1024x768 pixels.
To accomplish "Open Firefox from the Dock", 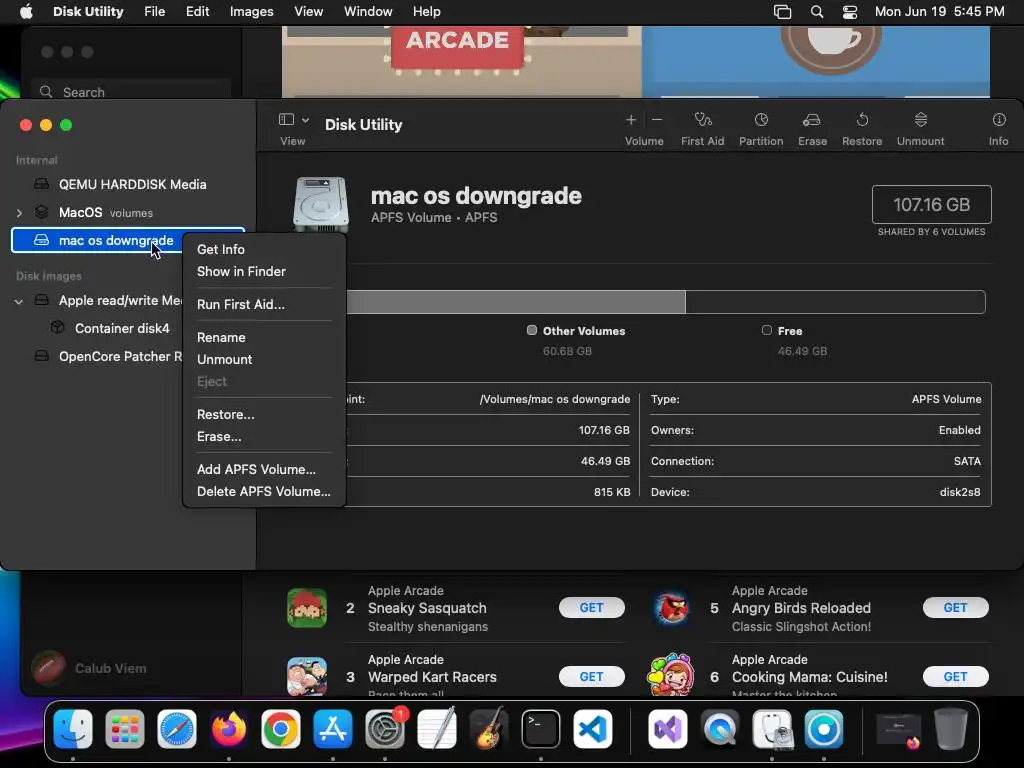I will 229,729.
